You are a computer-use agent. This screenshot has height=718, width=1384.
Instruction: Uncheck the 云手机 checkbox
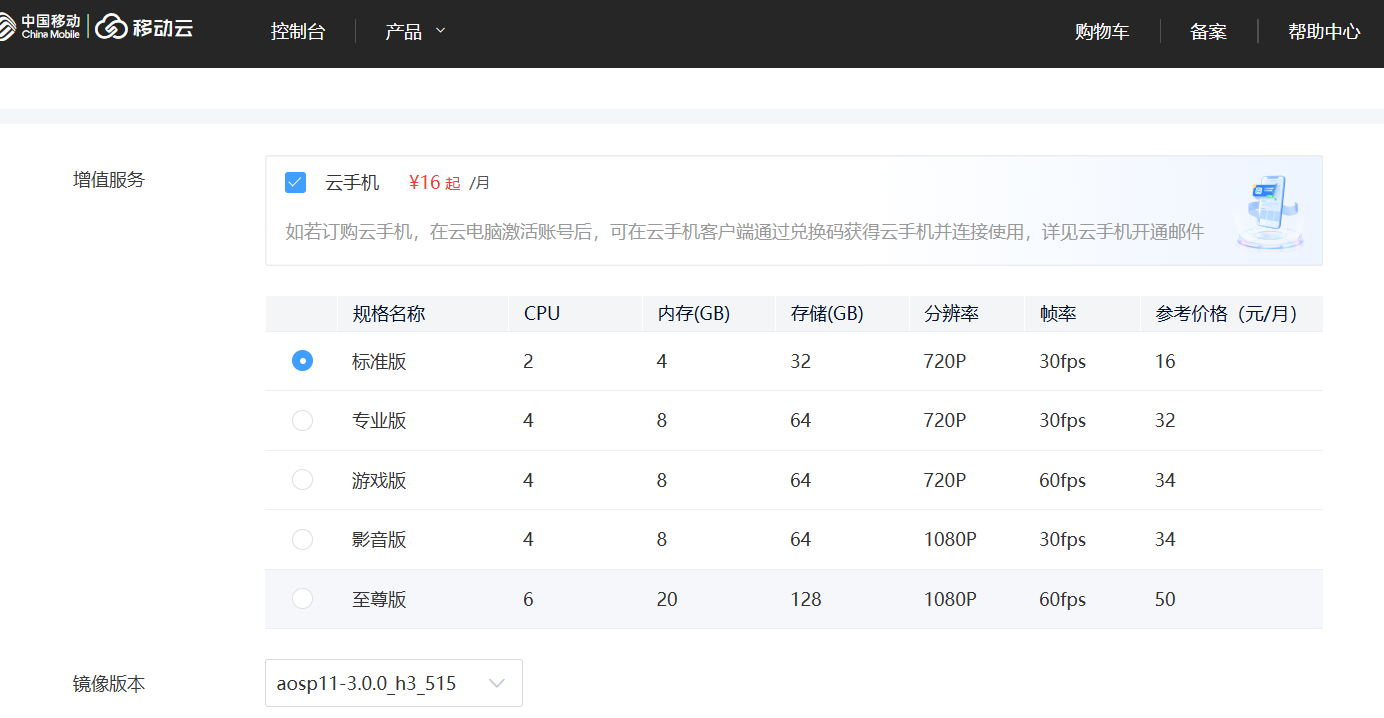[x=295, y=182]
